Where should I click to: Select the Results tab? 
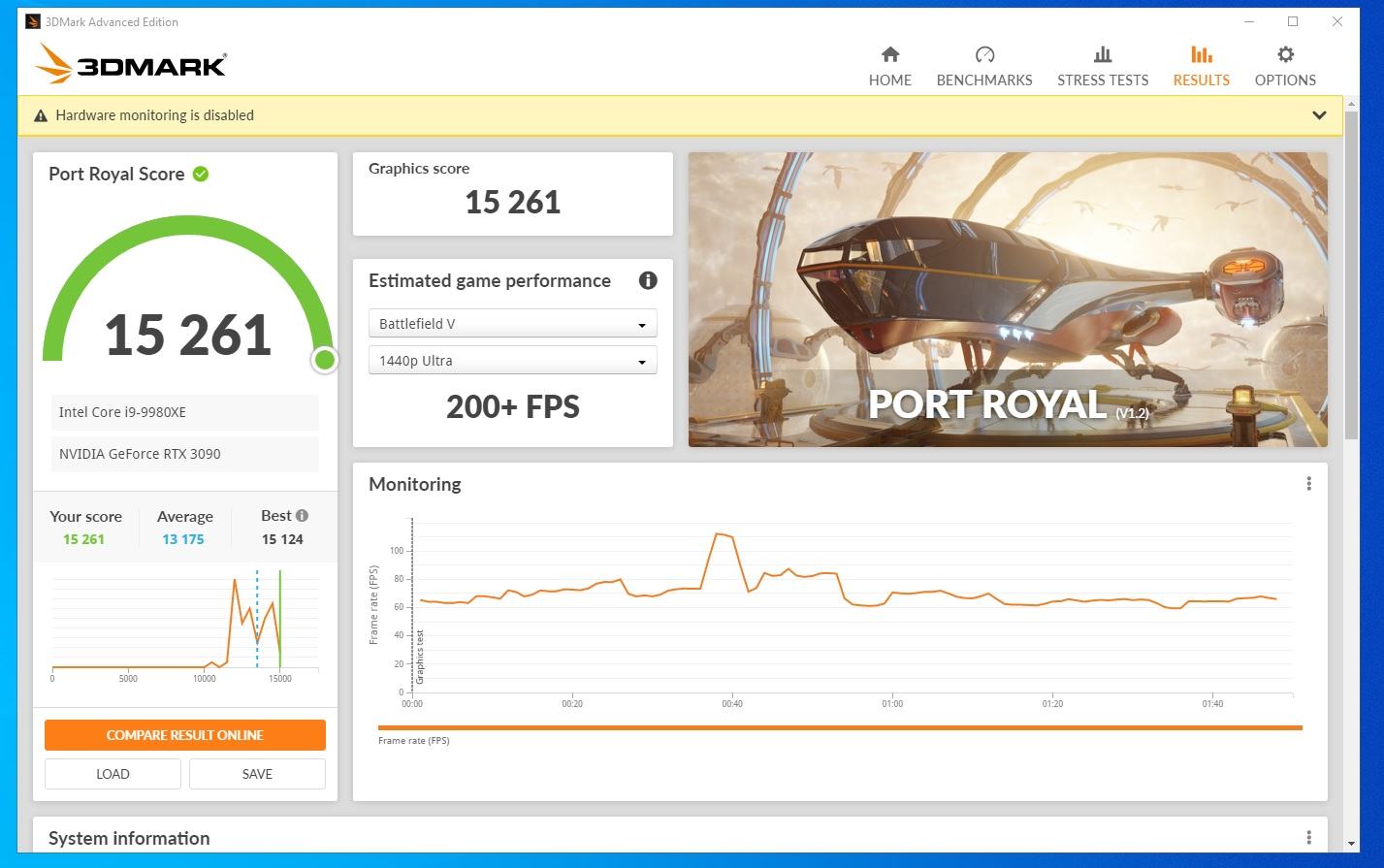click(1201, 66)
